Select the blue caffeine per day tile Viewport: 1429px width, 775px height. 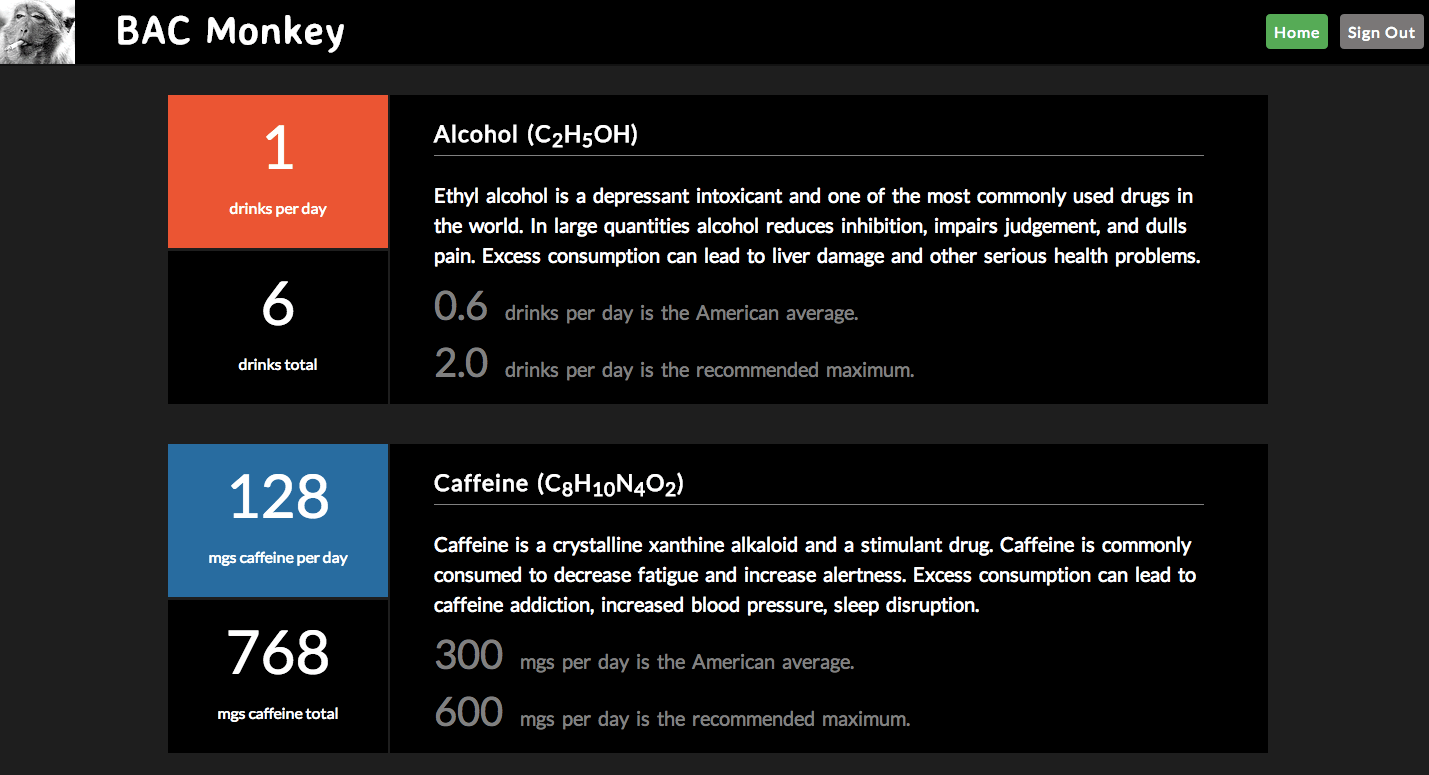click(x=278, y=520)
